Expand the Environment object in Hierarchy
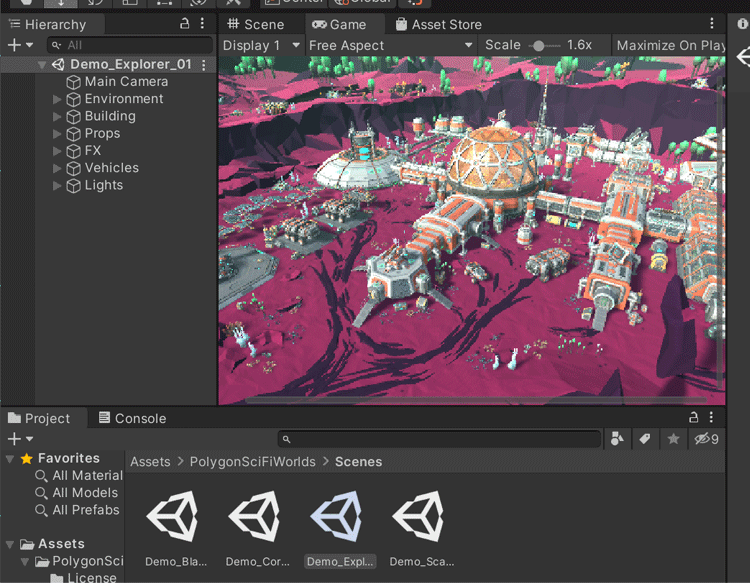This screenshot has height=588, width=750. [57, 99]
